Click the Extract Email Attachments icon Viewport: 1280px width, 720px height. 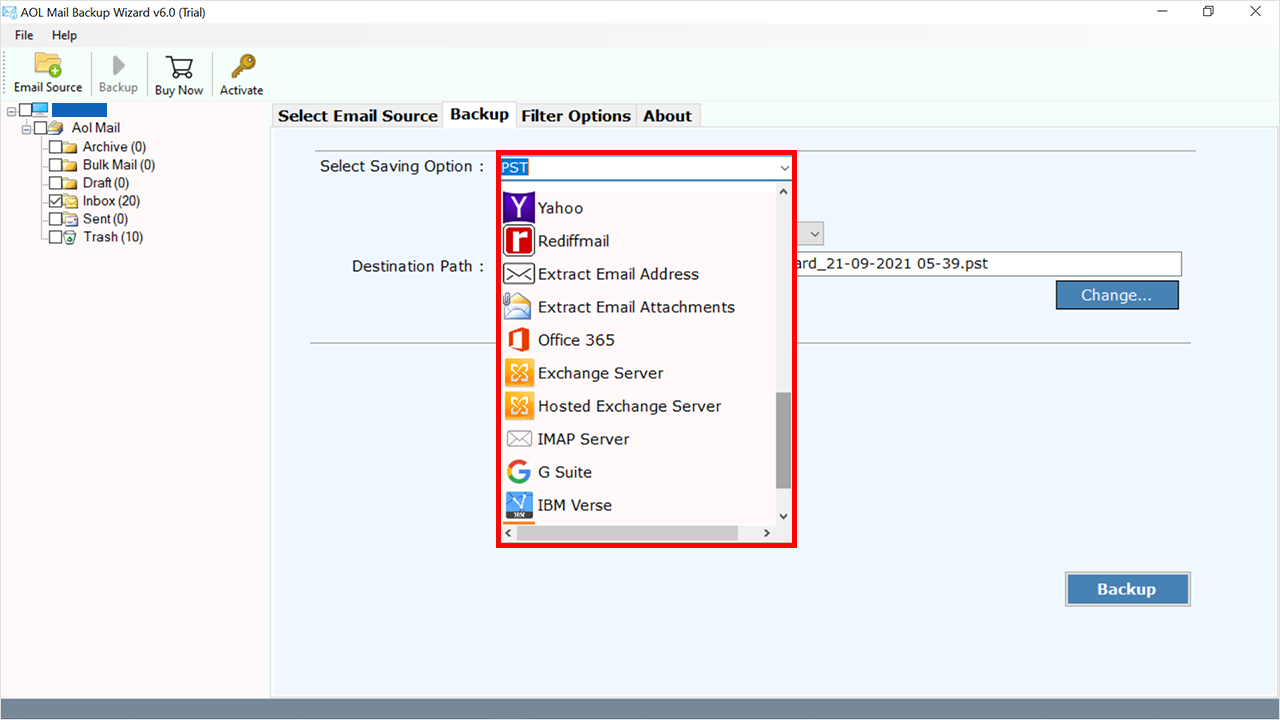point(519,307)
